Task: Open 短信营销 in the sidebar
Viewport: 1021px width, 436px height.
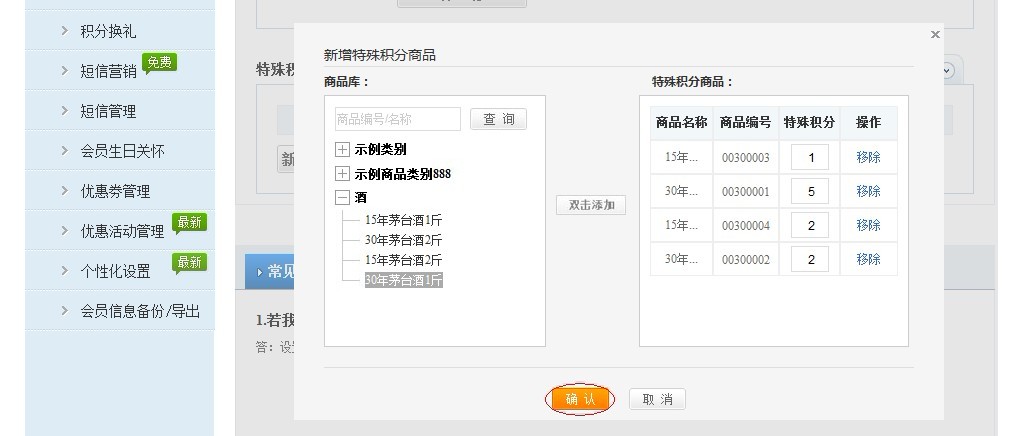Action: point(108,71)
